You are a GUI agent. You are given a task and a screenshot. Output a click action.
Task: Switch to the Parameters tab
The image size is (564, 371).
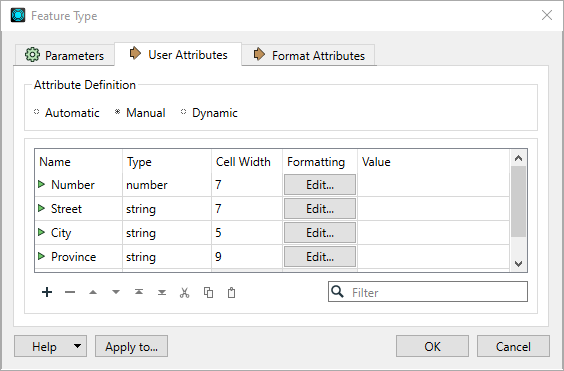tap(64, 55)
